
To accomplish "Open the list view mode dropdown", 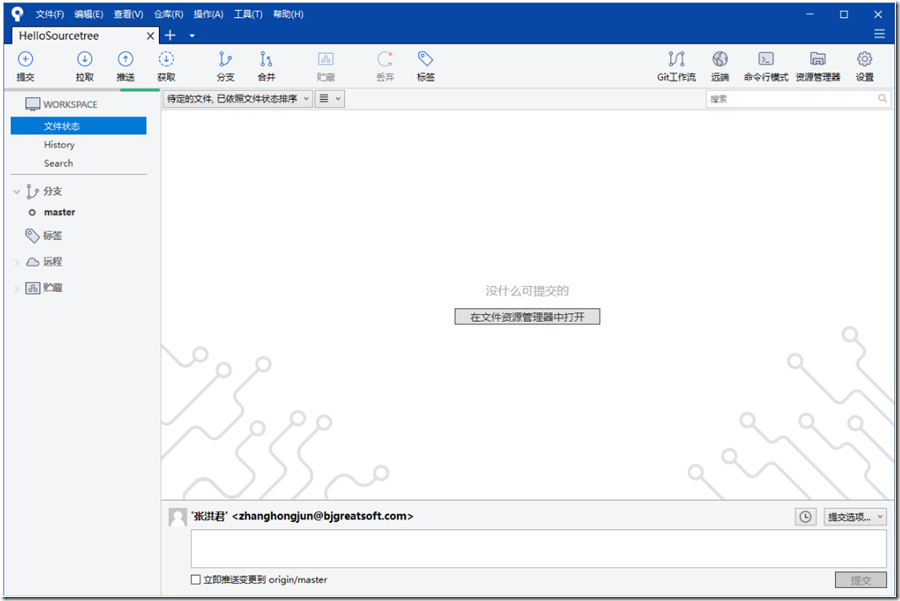I will (x=330, y=99).
